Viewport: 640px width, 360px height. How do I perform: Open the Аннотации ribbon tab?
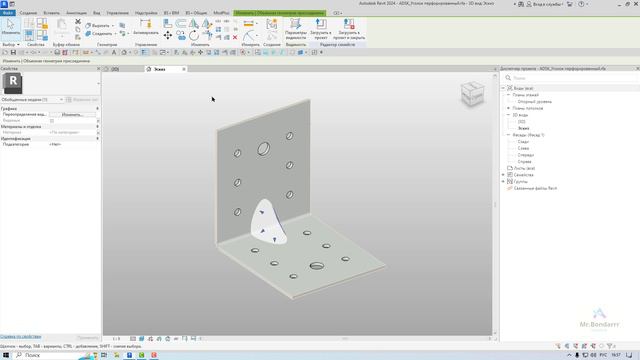pos(76,13)
